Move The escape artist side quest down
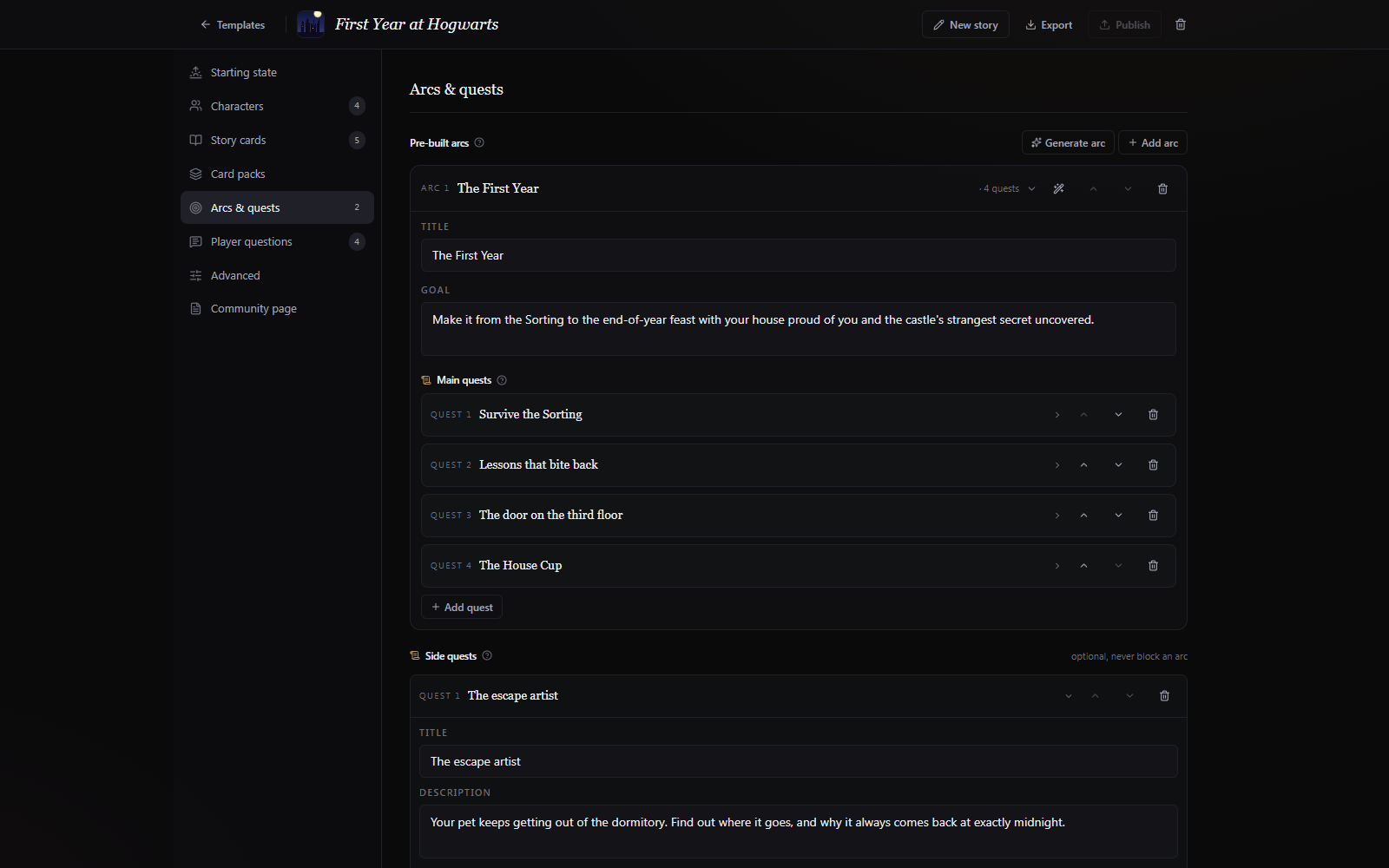Viewport: 1389px width, 868px height. click(x=1130, y=696)
